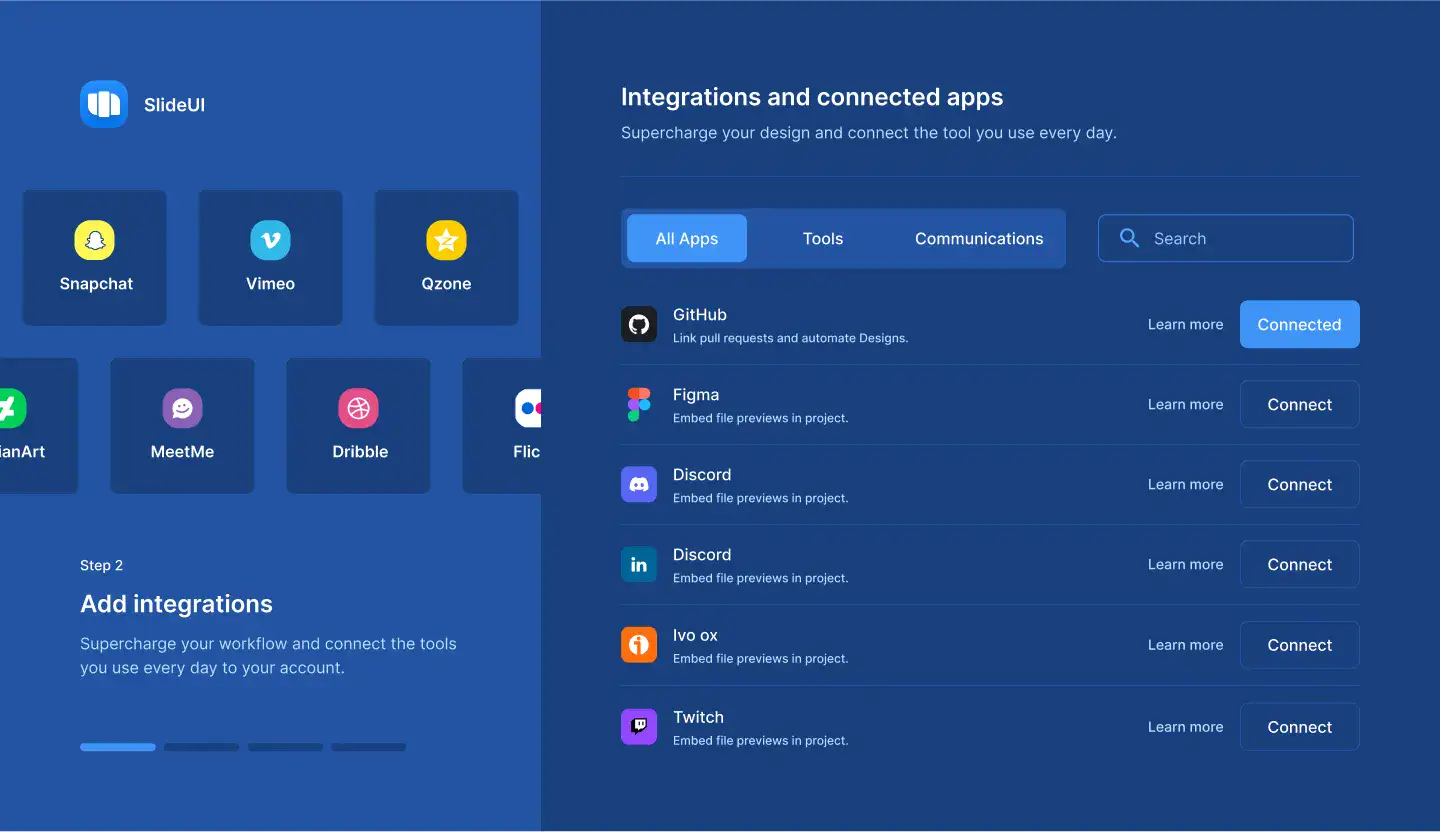The image size is (1440, 832).
Task: Click the Snapchat card label
Action: [x=96, y=283]
